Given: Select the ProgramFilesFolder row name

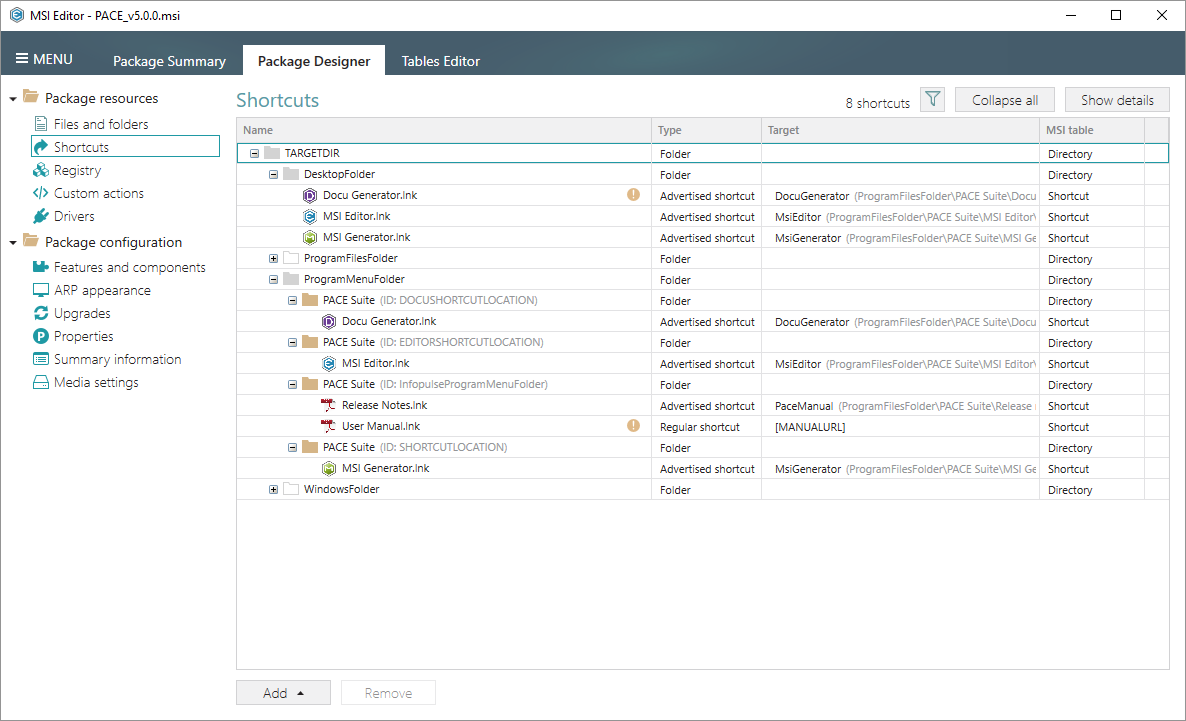Looking at the screenshot, I should (350, 259).
